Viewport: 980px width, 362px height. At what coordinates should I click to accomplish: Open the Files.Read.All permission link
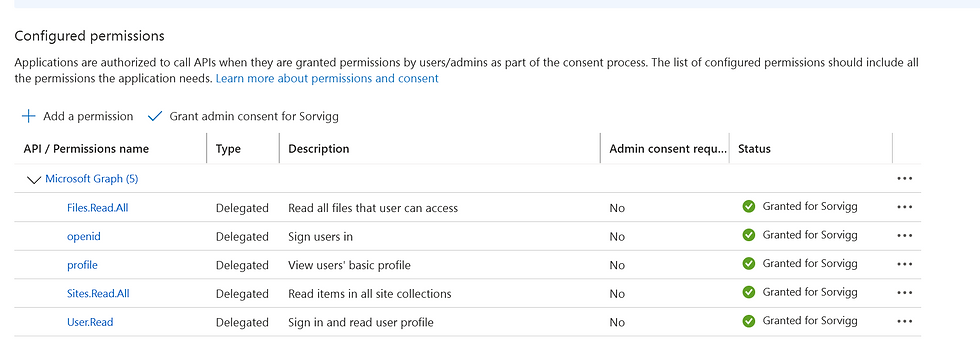click(x=98, y=208)
